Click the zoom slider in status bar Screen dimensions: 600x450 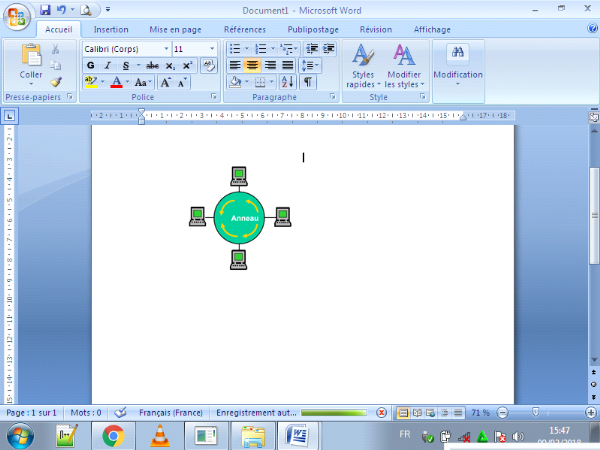pos(537,412)
